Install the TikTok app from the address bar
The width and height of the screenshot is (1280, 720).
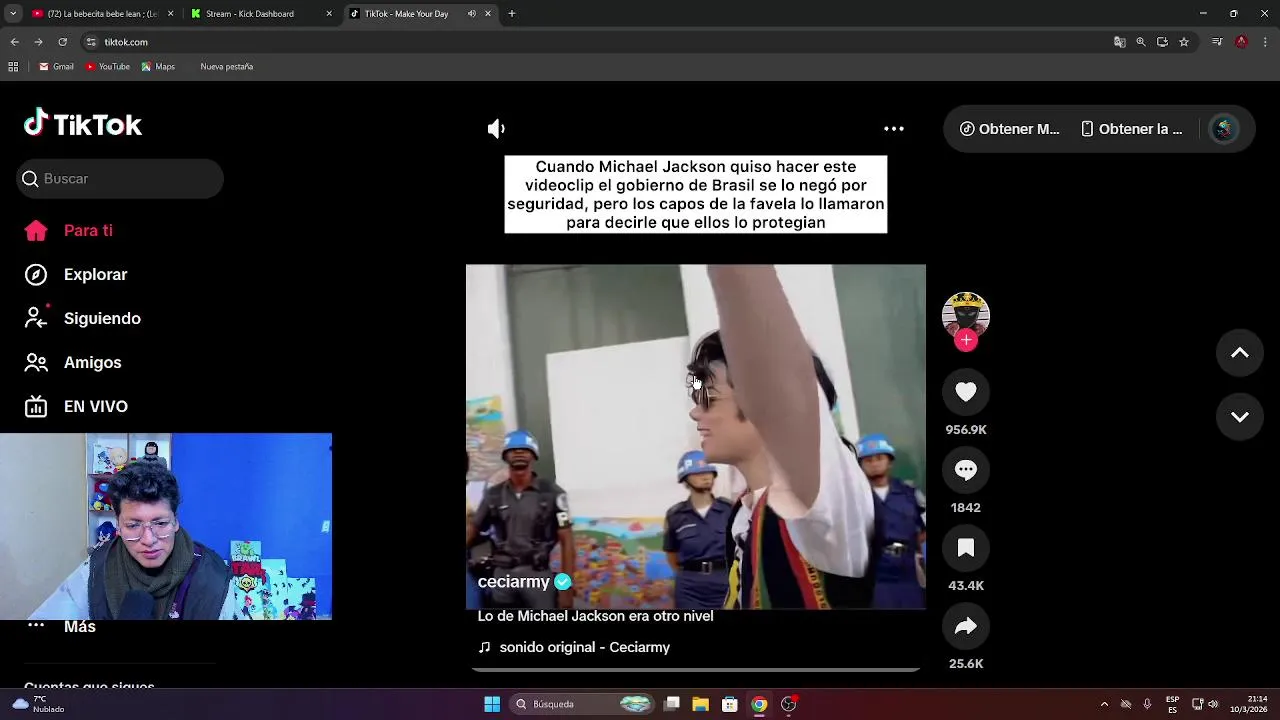click(1162, 42)
